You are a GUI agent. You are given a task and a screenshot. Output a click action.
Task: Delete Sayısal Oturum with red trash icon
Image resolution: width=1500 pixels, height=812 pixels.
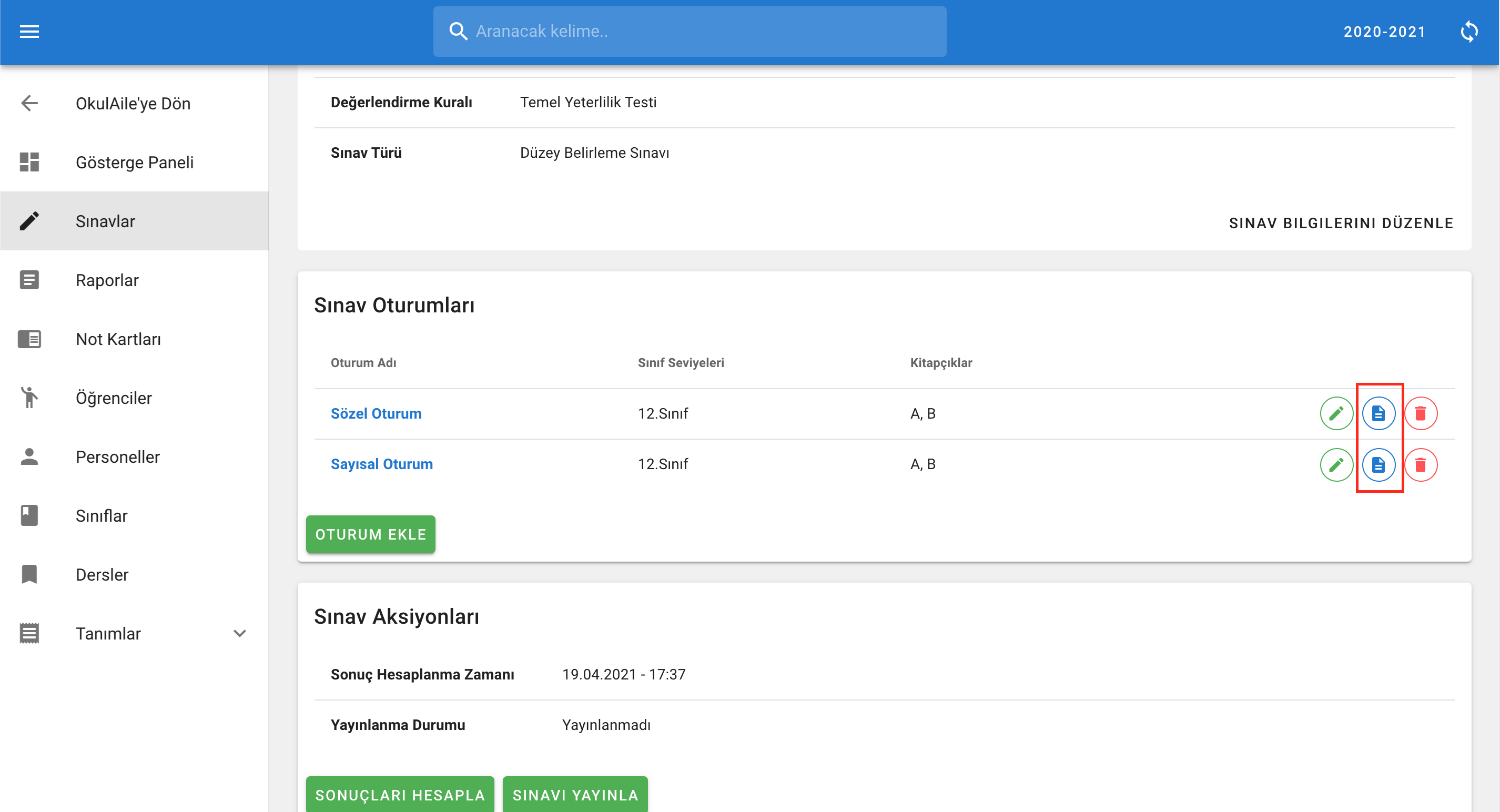click(1421, 464)
